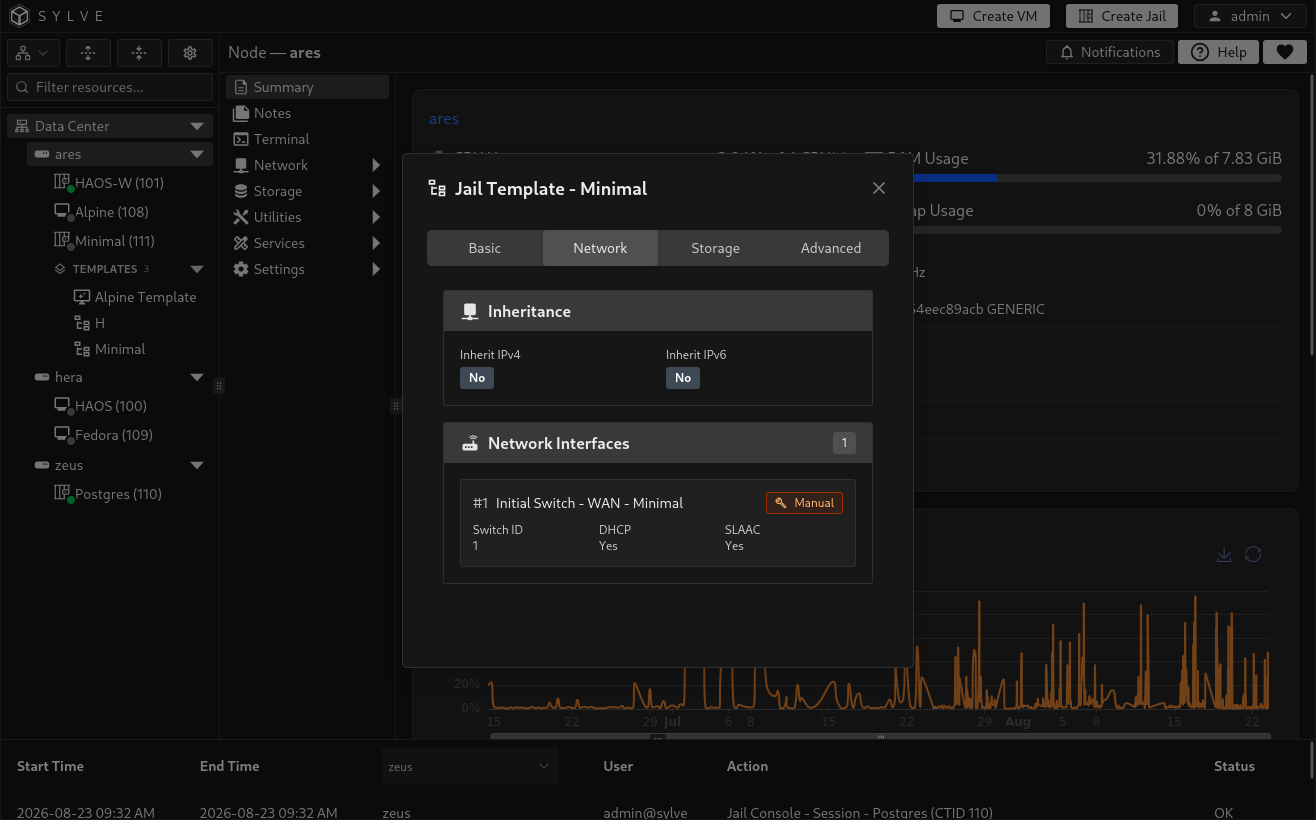The image size is (1316, 820).
Task: Collapse the hera node arrow
Action: [x=197, y=377]
